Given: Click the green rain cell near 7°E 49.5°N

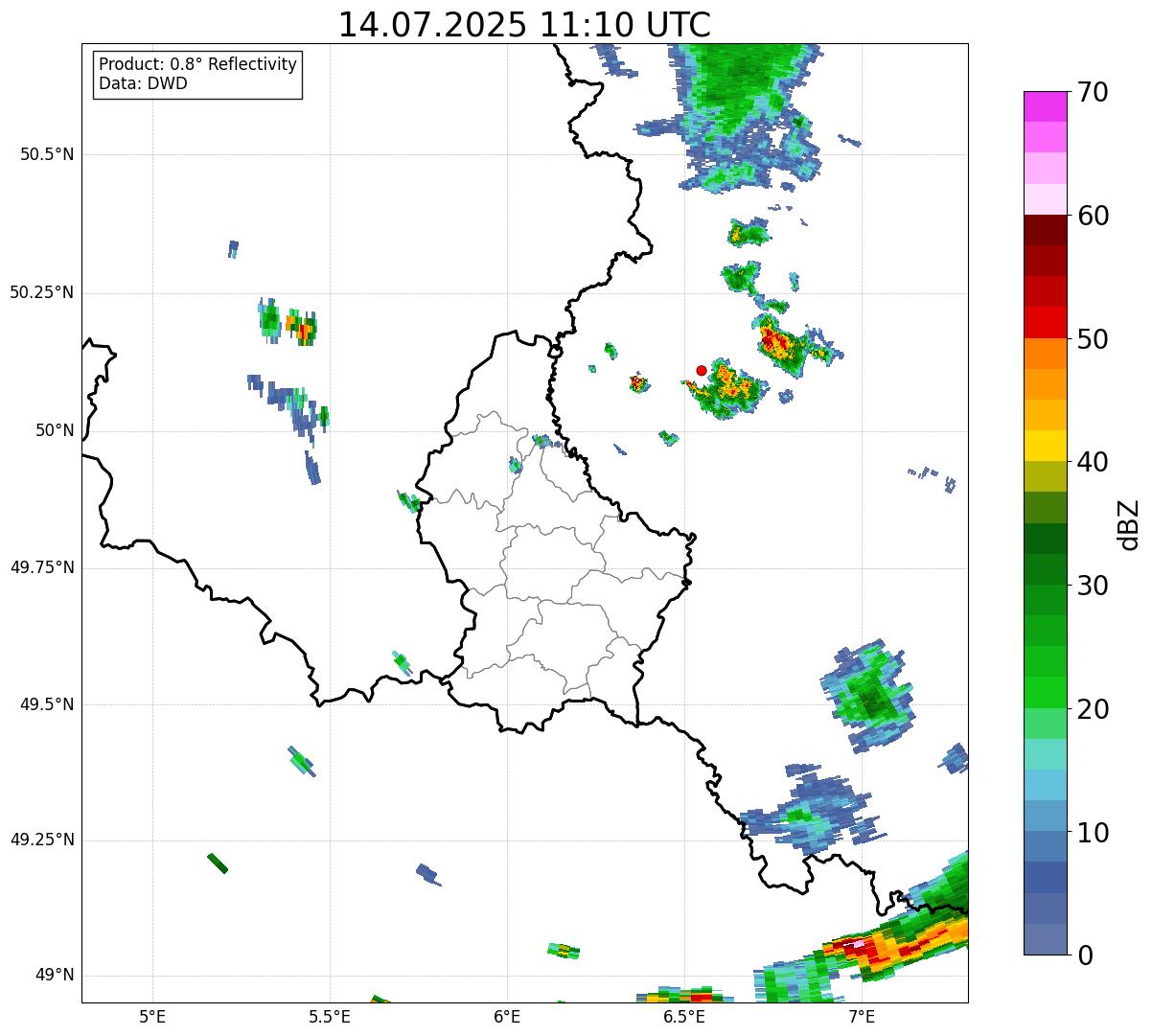Looking at the screenshot, I should point(870,695).
